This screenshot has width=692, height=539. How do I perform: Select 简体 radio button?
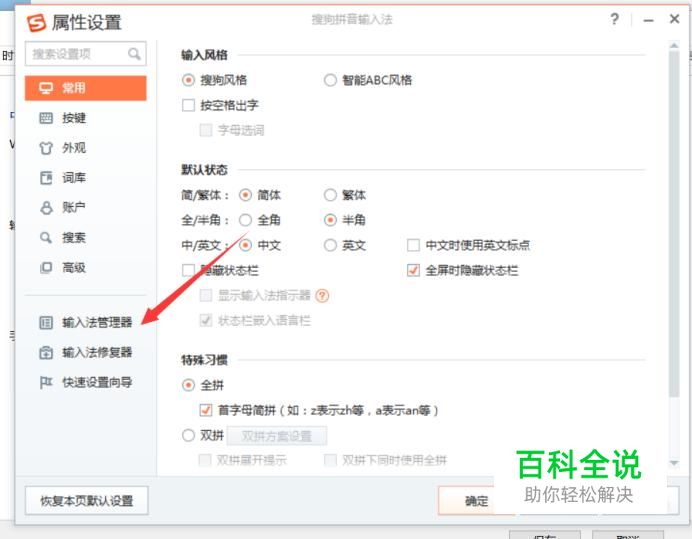[245, 195]
